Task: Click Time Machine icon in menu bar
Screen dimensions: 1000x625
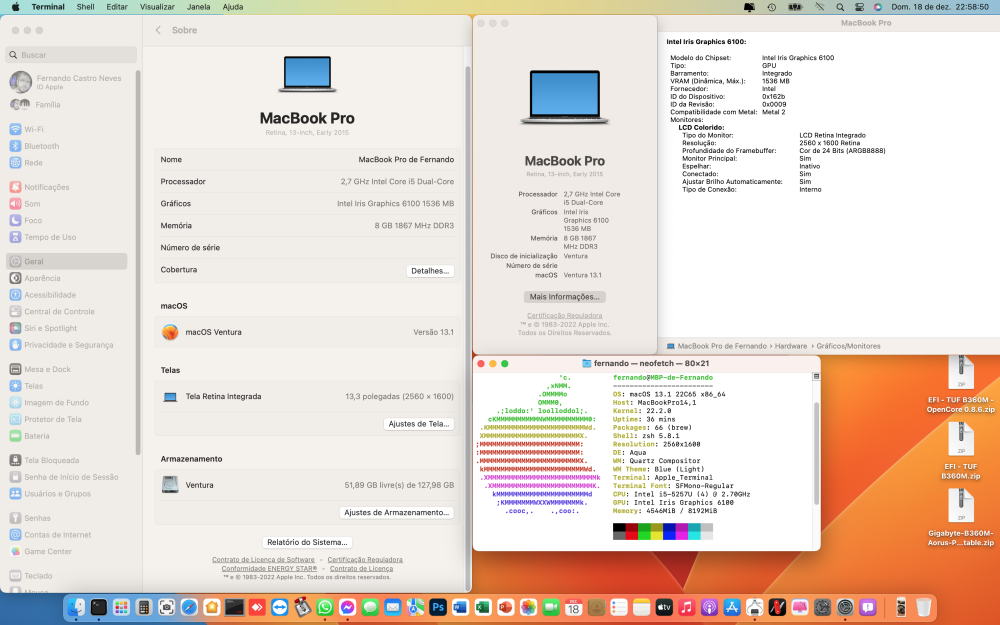Action: pyautogui.click(x=772, y=7)
